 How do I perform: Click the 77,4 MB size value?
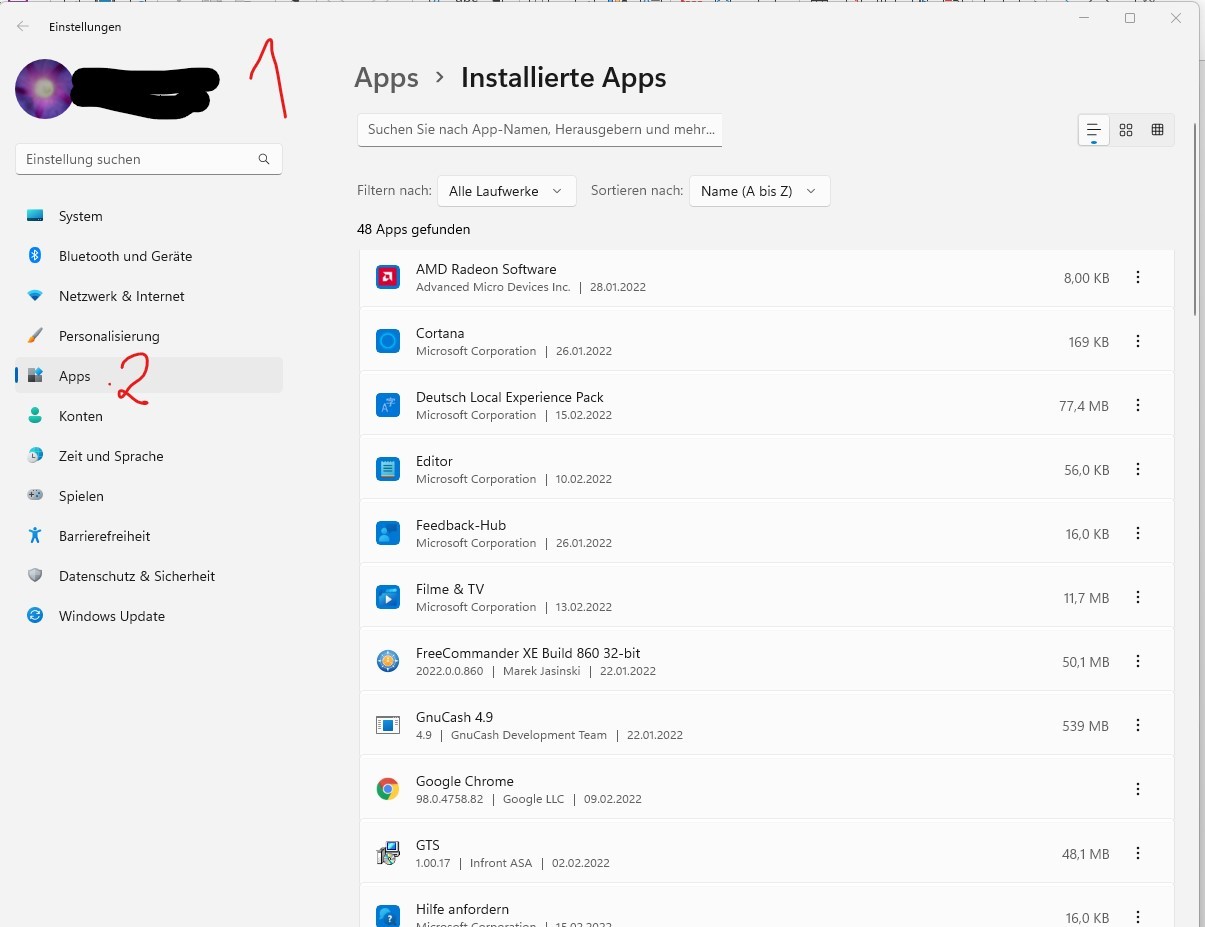(1084, 406)
